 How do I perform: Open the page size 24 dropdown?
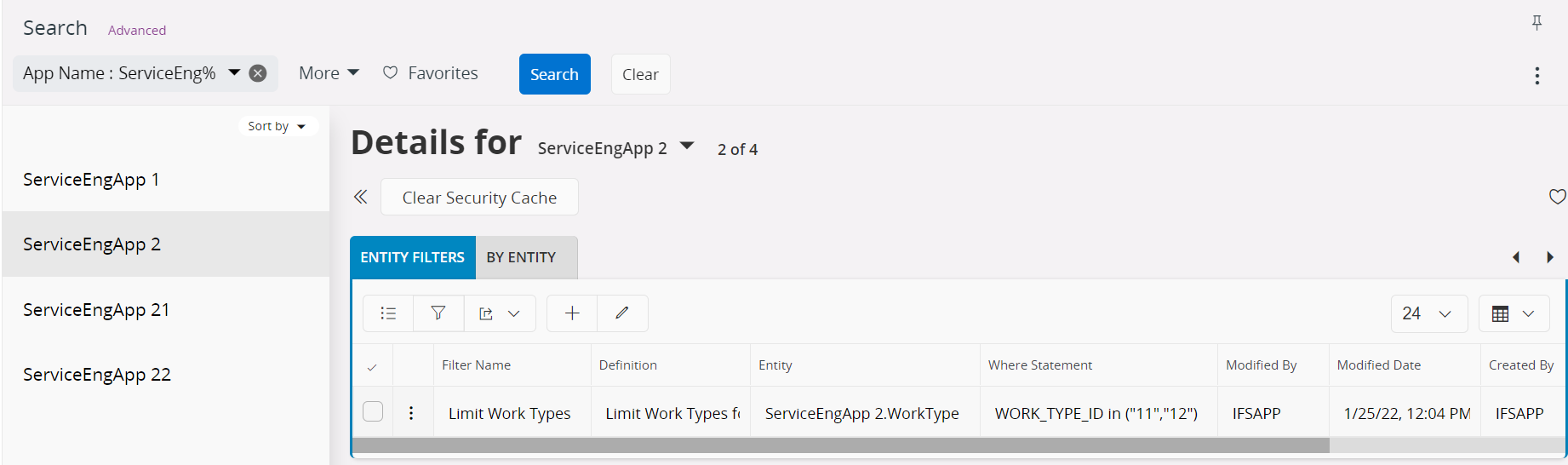pos(1428,313)
